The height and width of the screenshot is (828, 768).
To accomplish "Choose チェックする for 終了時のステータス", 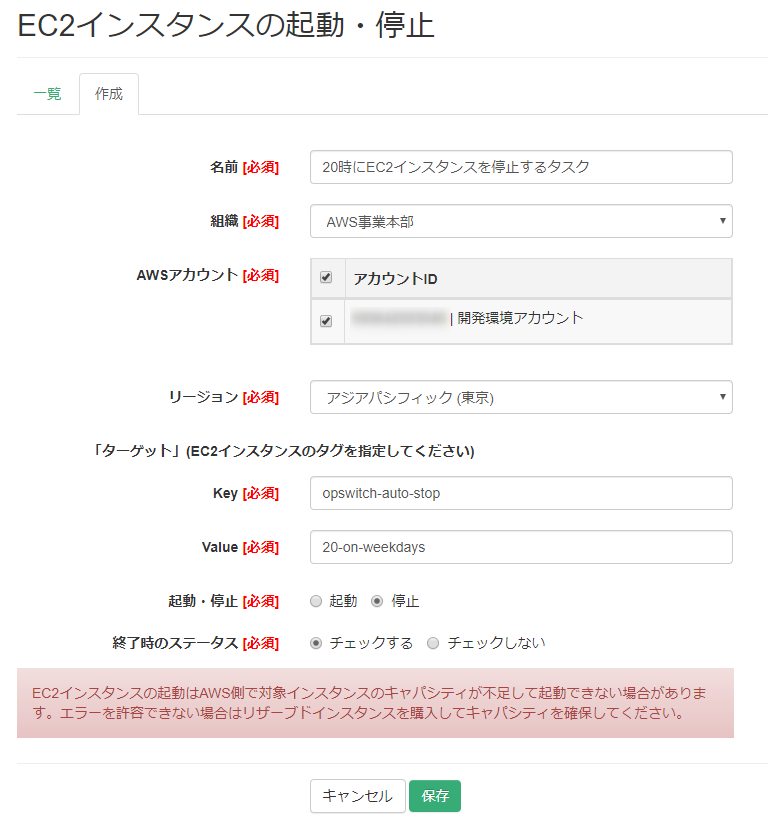I will click(317, 643).
